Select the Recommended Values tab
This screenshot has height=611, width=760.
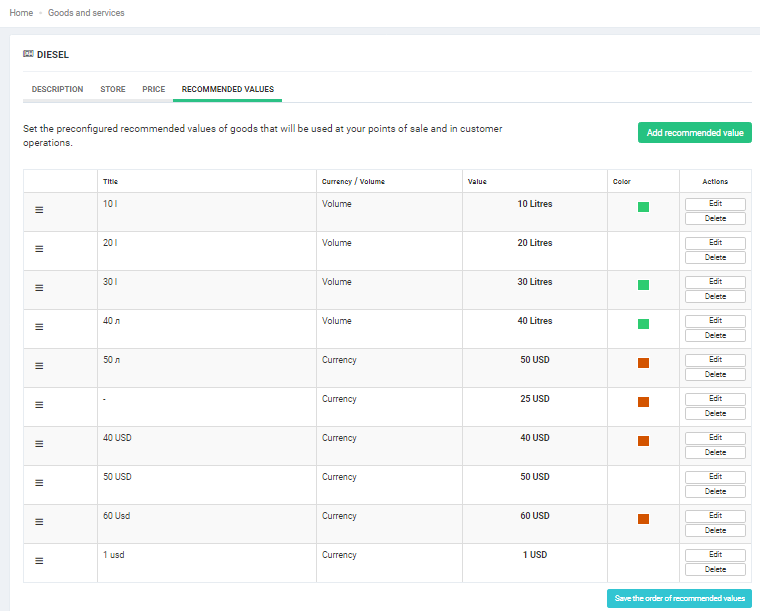tap(227, 89)
